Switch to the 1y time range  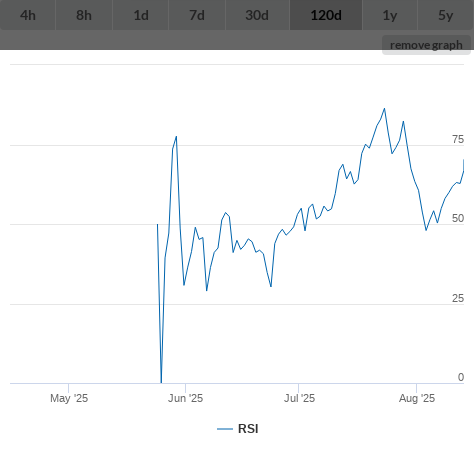pyautogui.click(x=390, y=15)
